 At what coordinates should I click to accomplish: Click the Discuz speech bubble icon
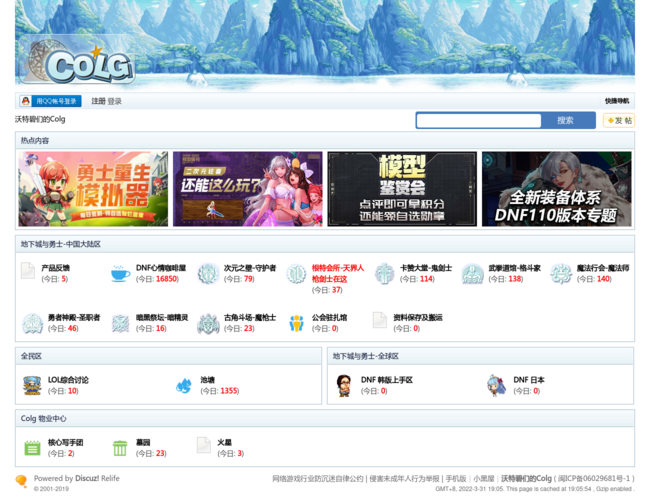click(x=22, y=481)
